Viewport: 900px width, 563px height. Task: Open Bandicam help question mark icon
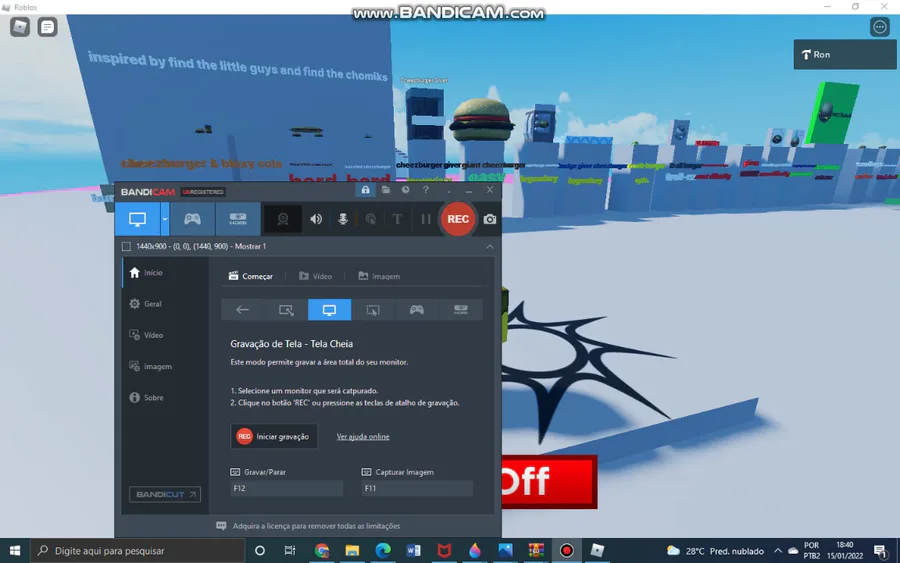pos(425,190)
